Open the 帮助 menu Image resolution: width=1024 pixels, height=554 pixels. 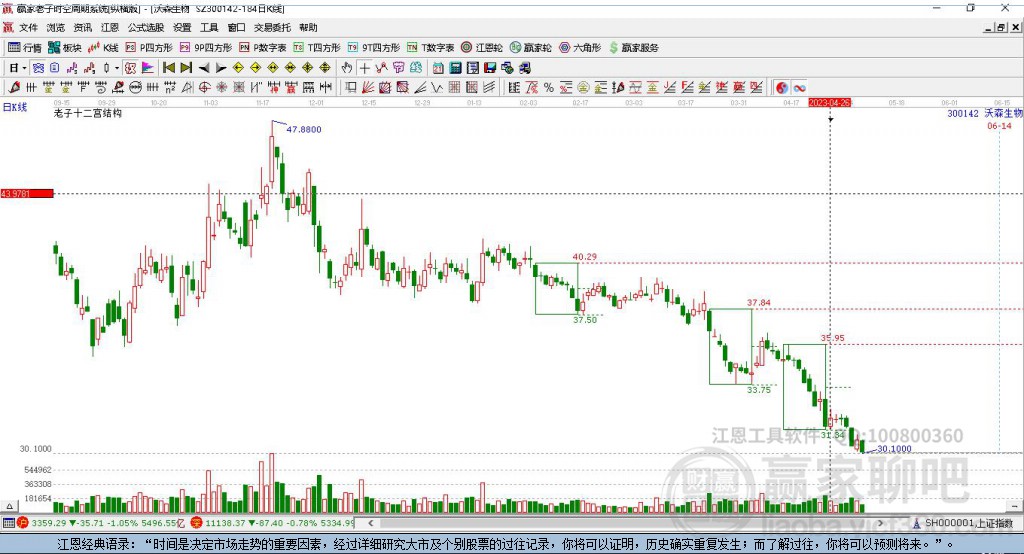click(308, 27)
